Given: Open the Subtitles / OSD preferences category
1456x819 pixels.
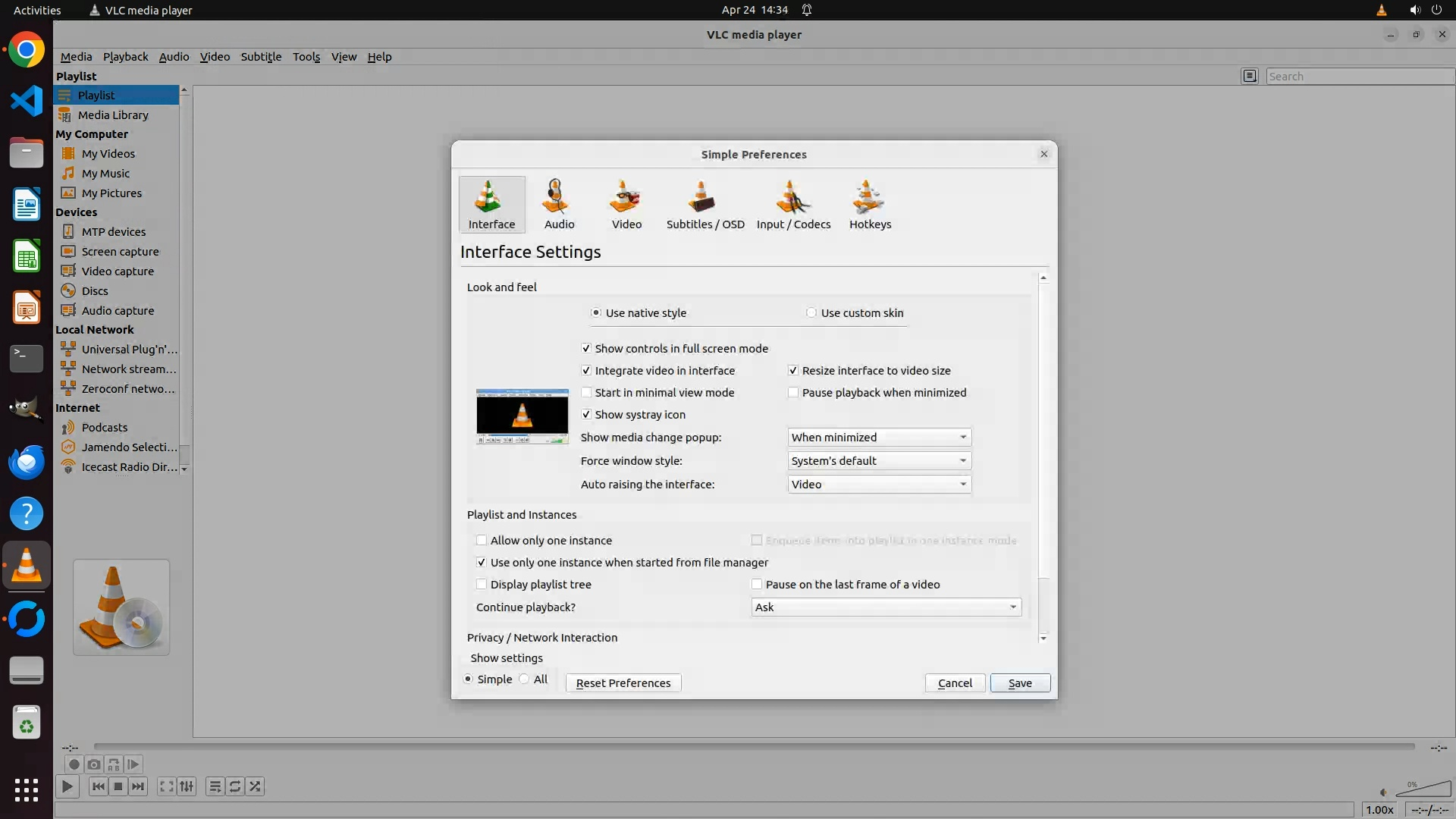Looking at the screenshot, I should [x=704, y=205].
